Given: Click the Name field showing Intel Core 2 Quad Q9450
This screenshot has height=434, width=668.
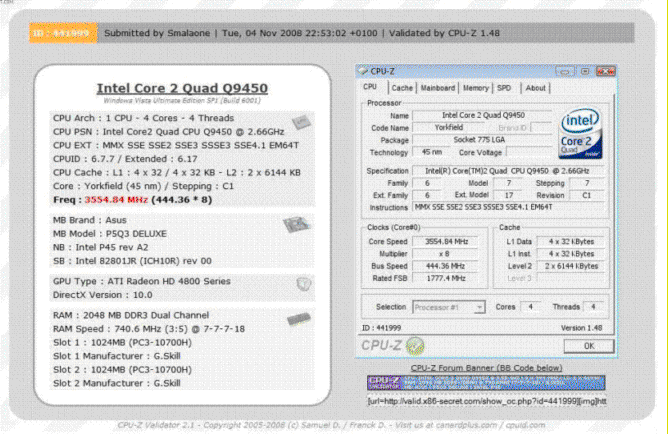Looking at the screenshot, I should pos(483,115).
